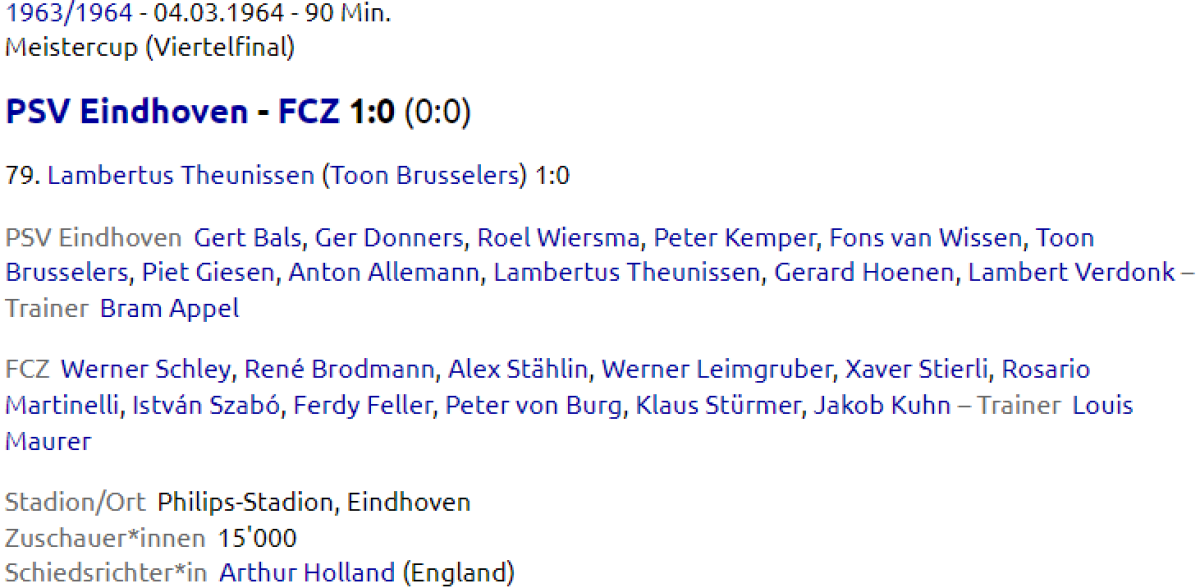Open Roel Wiersma player page
Screen dimensions: 1200x588
[558, 238]
